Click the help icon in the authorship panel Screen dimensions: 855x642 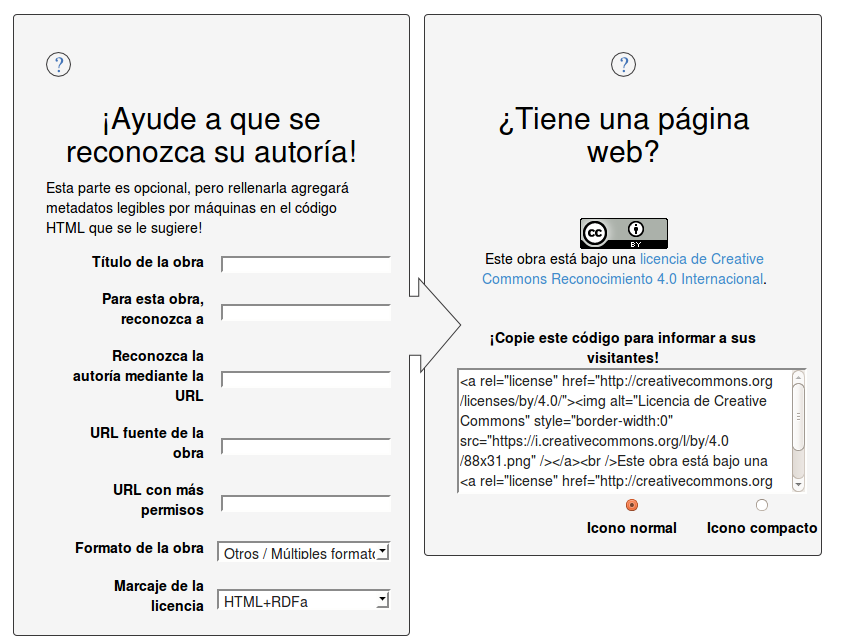click(59, 65)
